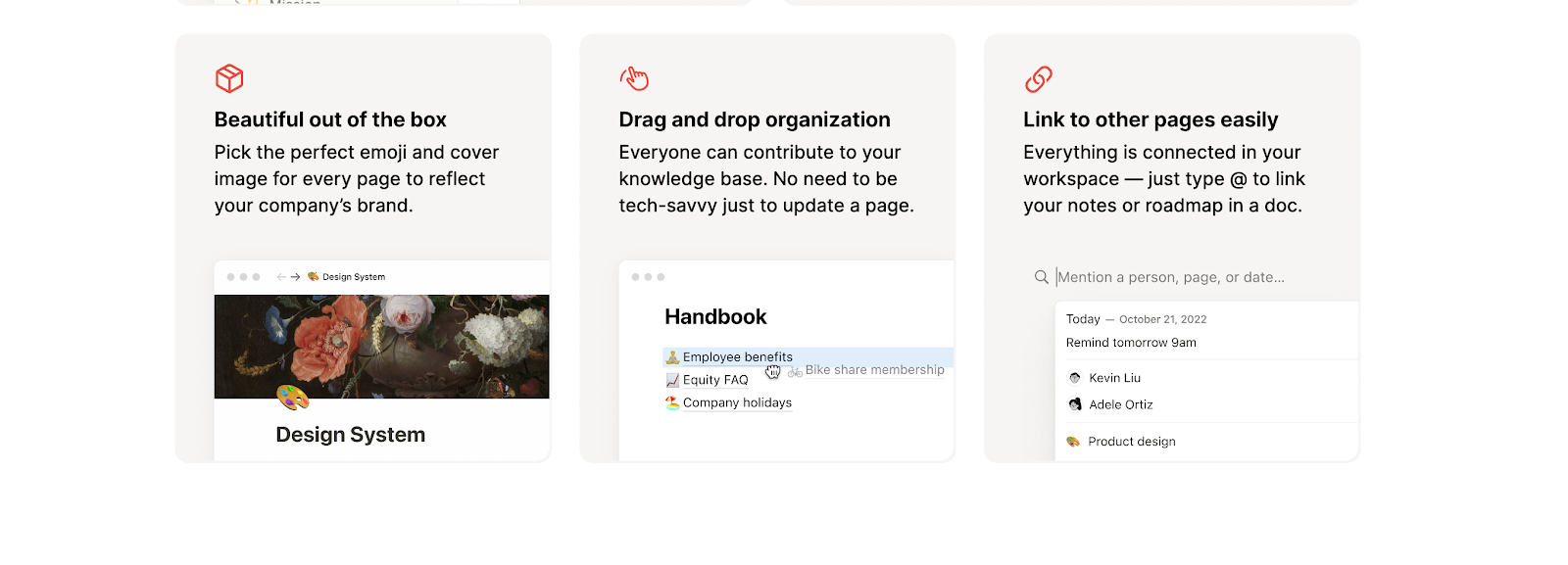The width and height of the screenshot is (1568, 565).
Task: Select the dragged Bike share membership item
Action: [x=866, y=370]
